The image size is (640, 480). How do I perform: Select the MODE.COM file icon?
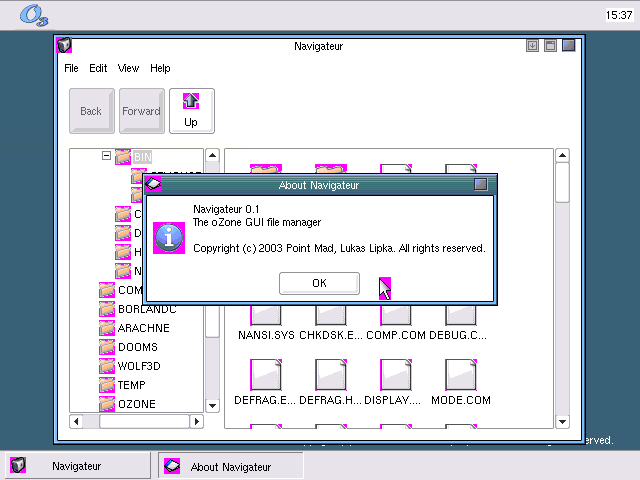[x=461, y=375]
